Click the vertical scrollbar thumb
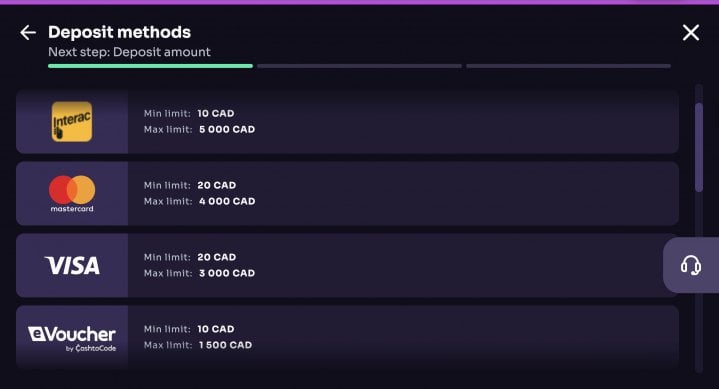This screenshot has width=719, height=389. tap(699, 147)
